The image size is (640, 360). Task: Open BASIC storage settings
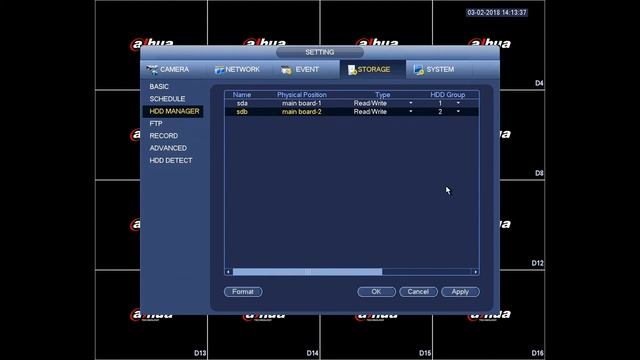point(159,87)
